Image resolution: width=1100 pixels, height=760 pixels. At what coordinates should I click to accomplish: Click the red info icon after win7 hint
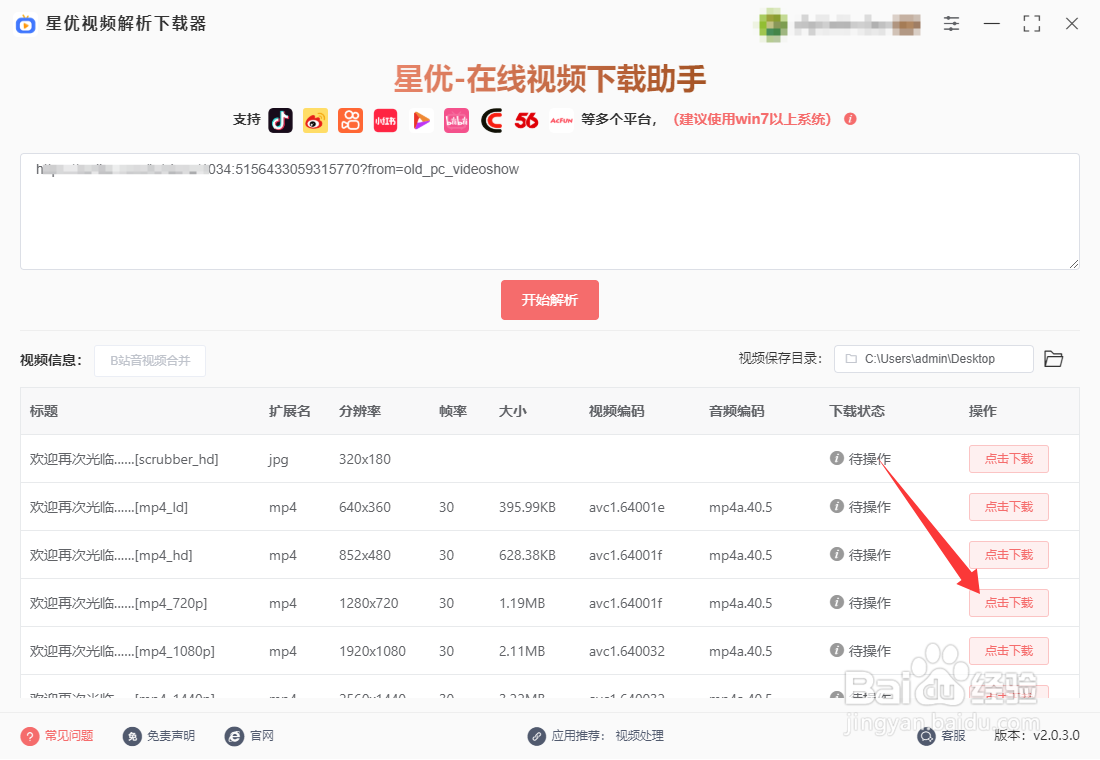(850, 119)
